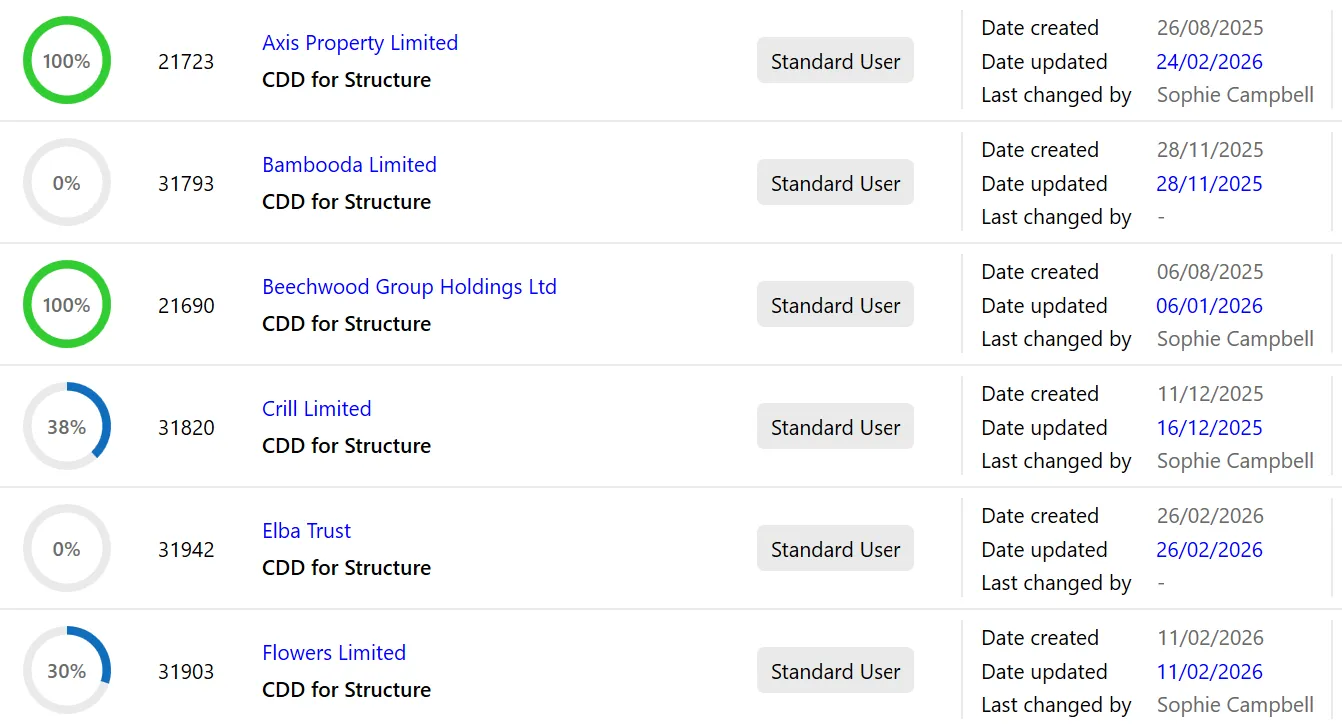
Task: Open Beechwood Group Holdings Ltd
Action: 410,286
